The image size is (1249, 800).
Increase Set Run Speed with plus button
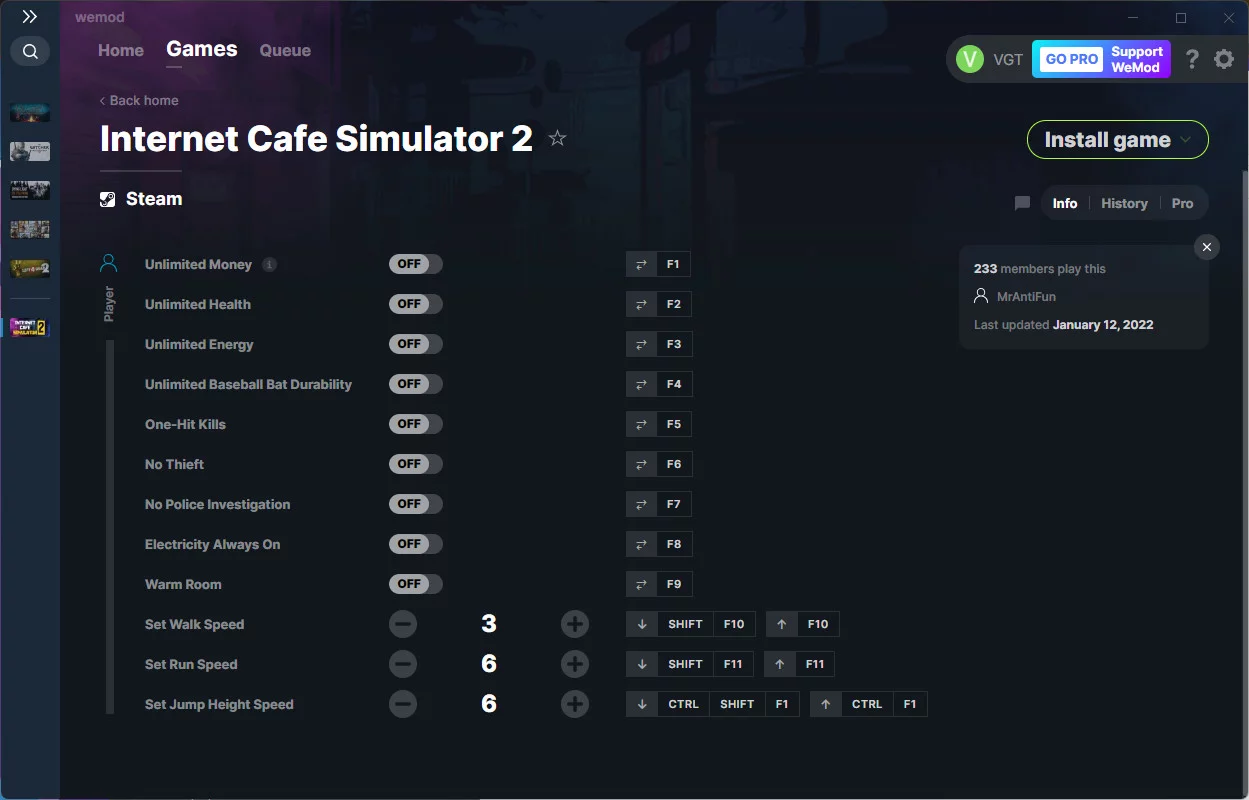[575, 665]
